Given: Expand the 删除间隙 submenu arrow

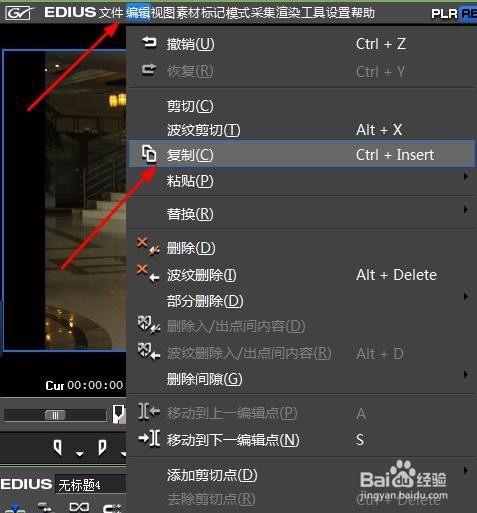Looking at the screenshot, I should (x=466, y=375).
